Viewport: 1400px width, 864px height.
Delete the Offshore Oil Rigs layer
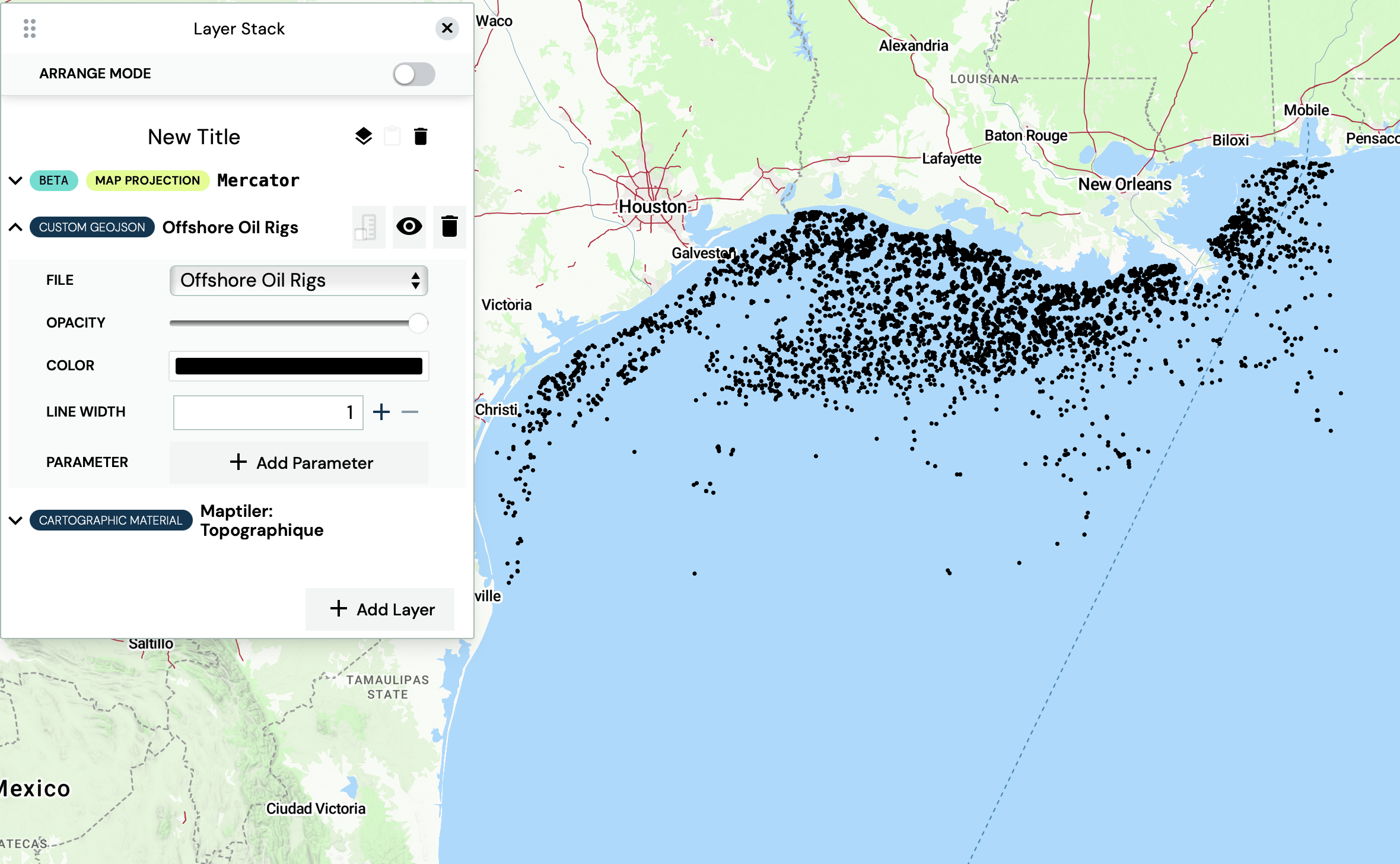coord(450,227)
